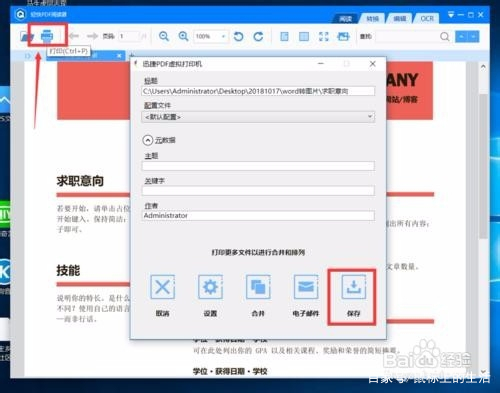Rotate page counterclockwise

click(x=238, y=36)
